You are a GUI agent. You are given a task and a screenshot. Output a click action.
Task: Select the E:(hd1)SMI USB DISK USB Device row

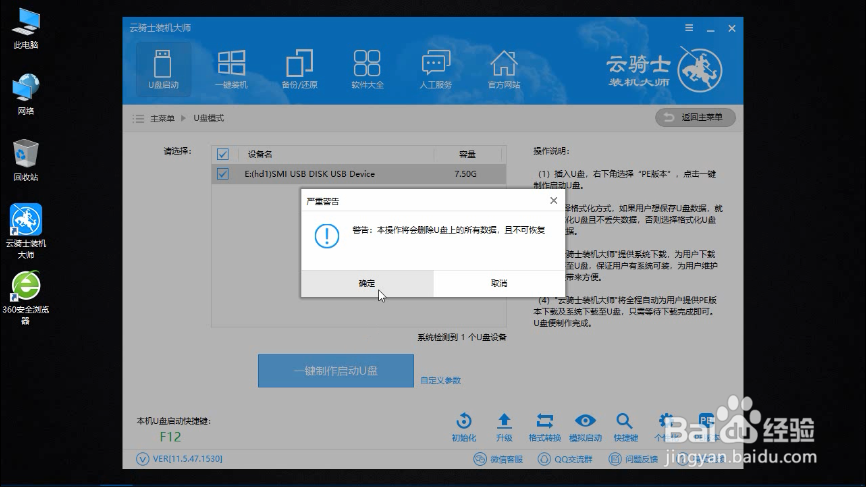(x=358, y=174)
